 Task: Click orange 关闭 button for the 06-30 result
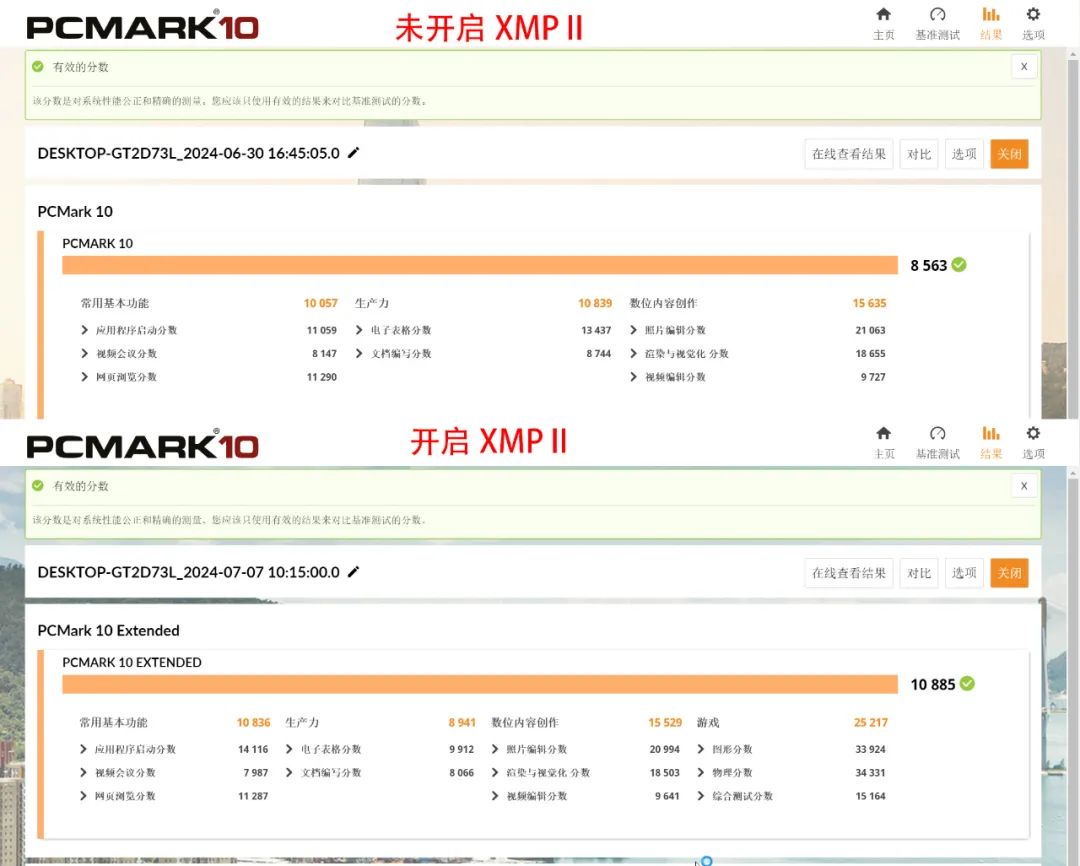click(1009, 154)
